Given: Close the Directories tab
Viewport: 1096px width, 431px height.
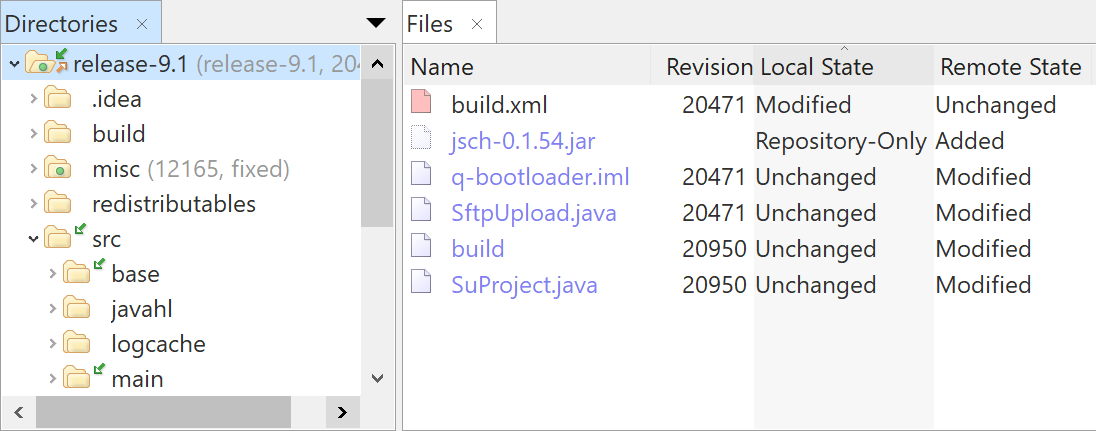Looking at the screenshot, I should tap(142, 24).
